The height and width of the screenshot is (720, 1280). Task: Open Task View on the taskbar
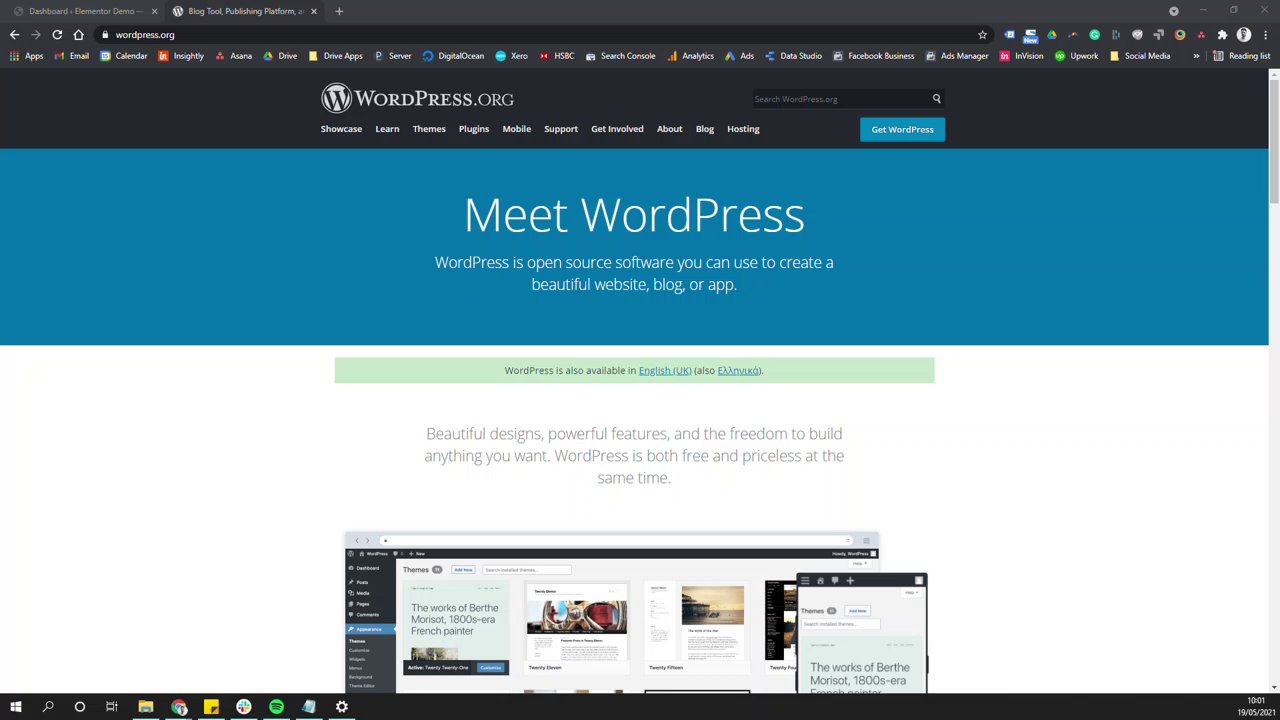point(111,707)
